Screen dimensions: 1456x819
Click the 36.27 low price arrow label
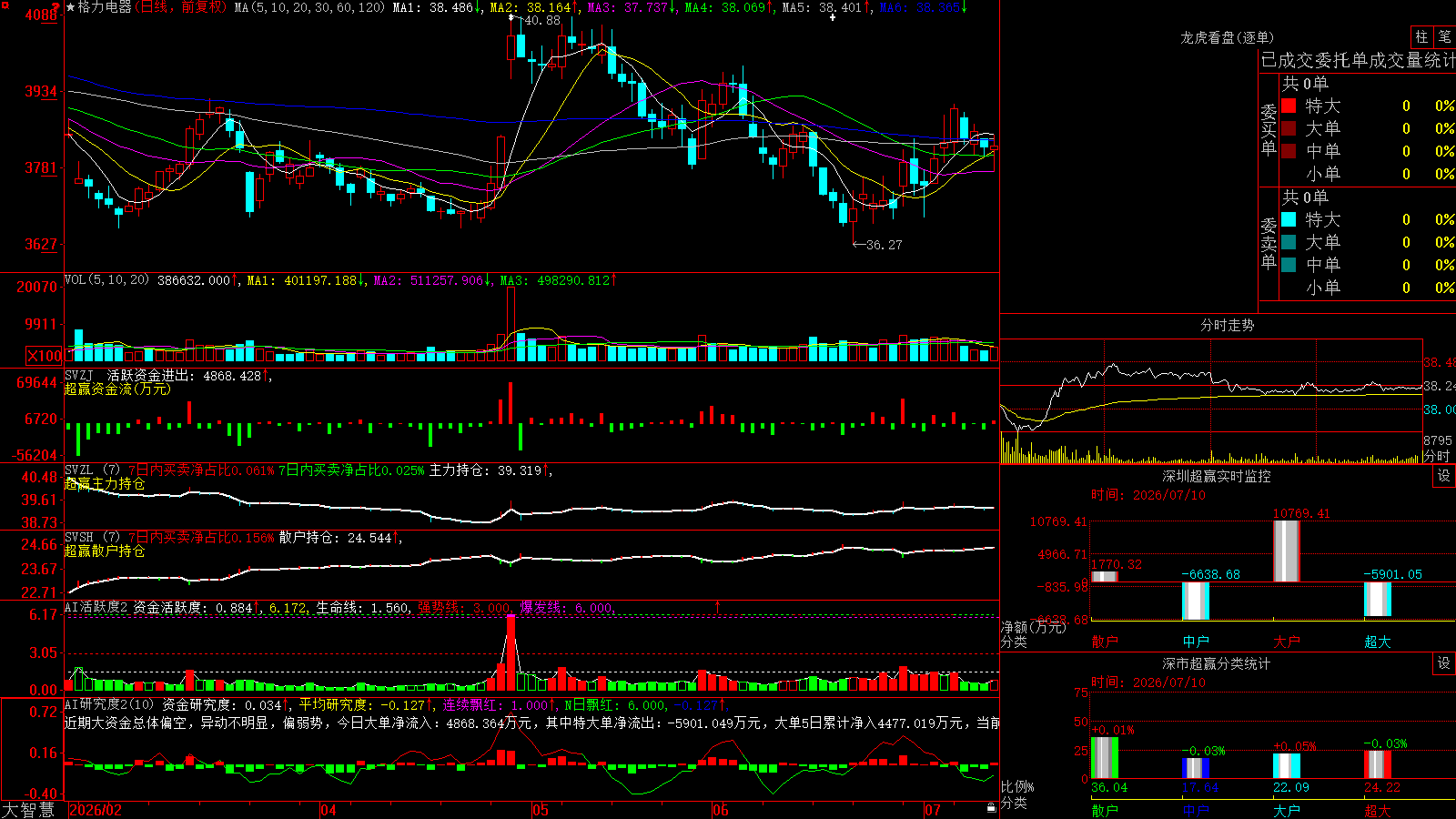877,245
